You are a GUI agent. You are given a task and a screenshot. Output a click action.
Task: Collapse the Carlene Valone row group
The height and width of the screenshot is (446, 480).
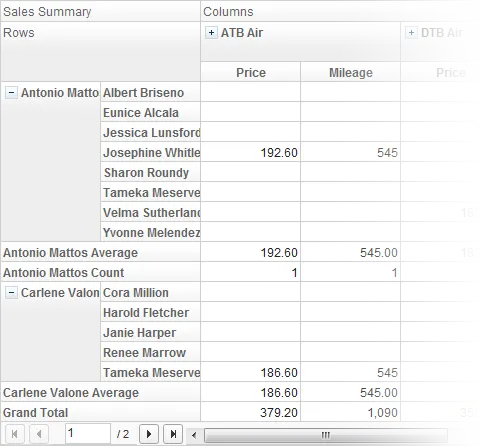tap(11, 293)
